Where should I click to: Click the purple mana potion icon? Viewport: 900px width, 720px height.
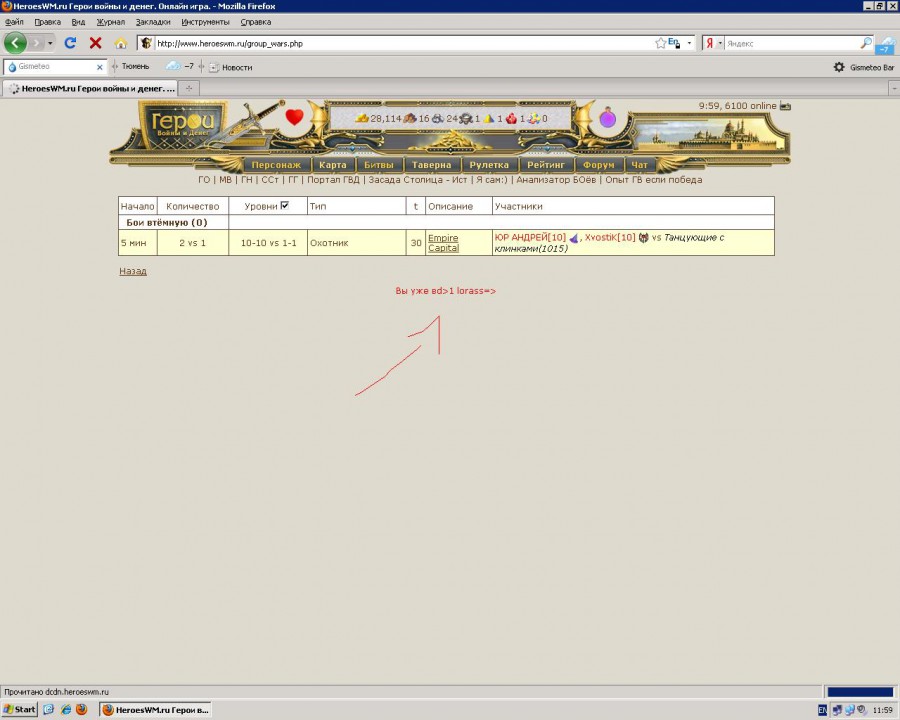[x=608, y=118]
